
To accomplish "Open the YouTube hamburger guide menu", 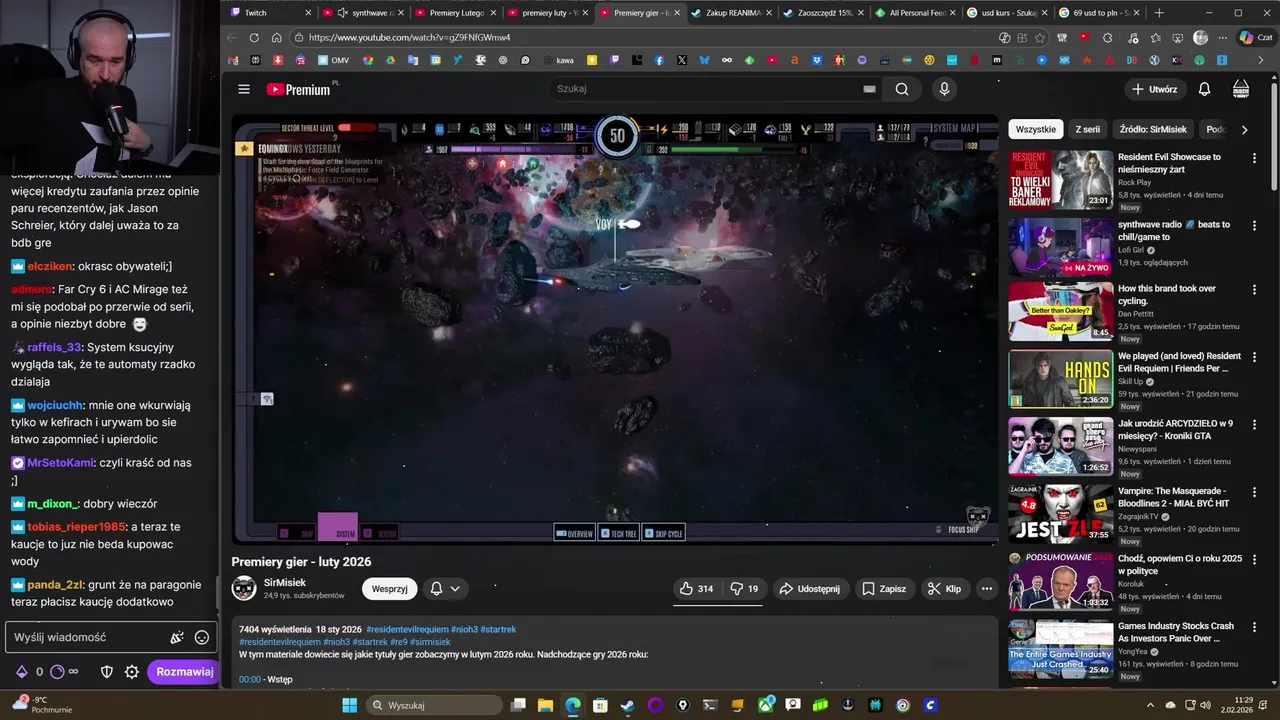I will point(244,89).
